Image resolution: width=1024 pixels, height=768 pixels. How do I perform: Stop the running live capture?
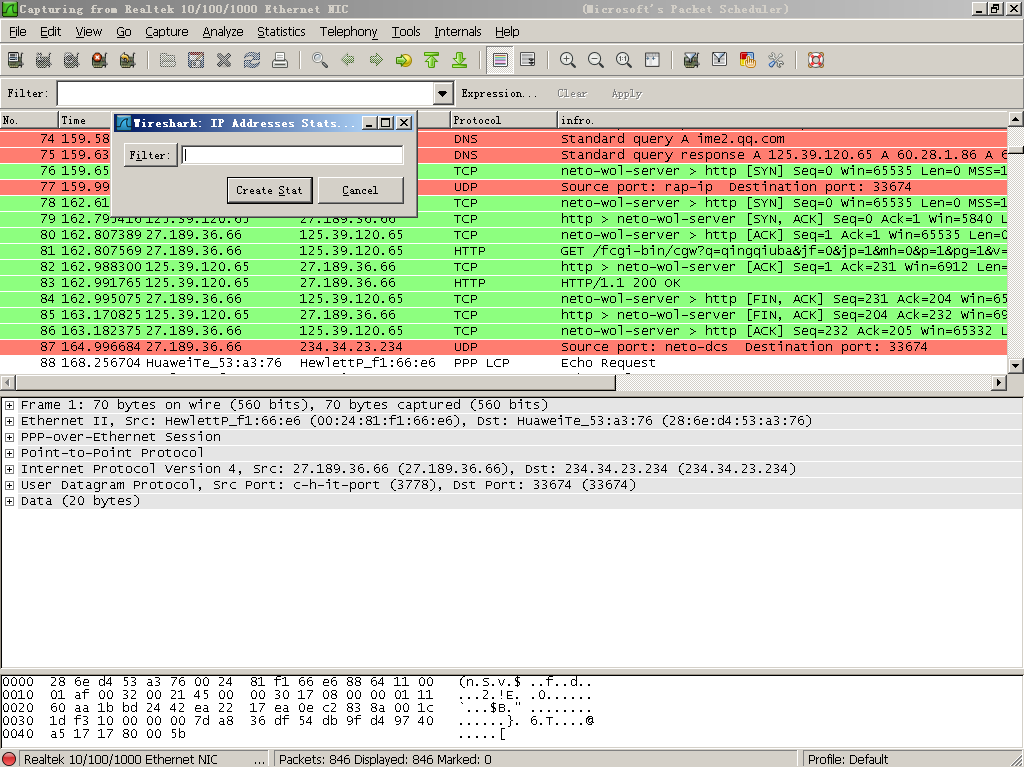point(100,60)
